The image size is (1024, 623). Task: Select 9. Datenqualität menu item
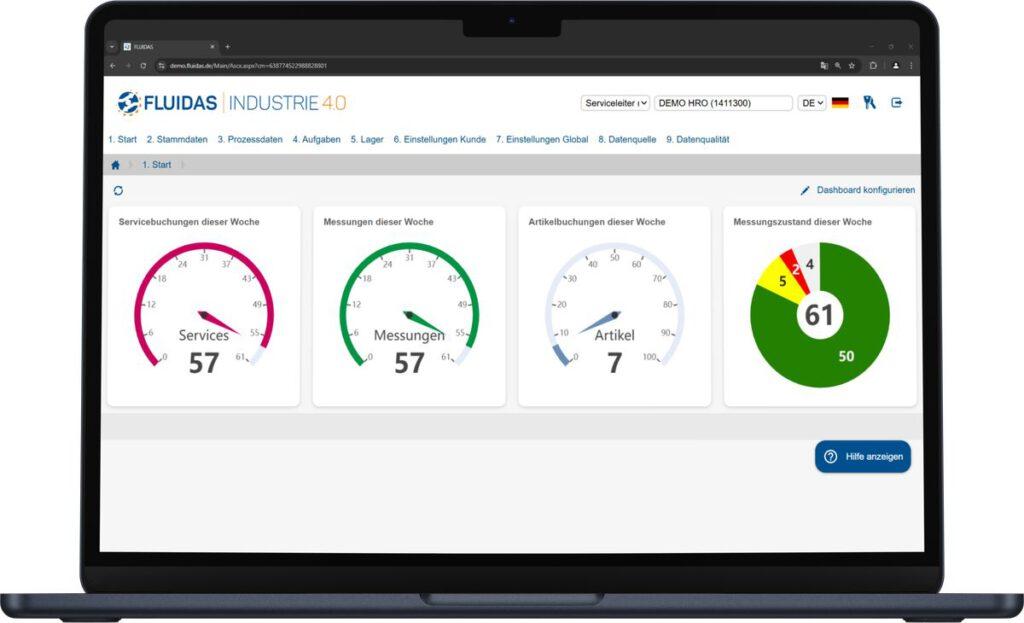[x=697, y=140]
